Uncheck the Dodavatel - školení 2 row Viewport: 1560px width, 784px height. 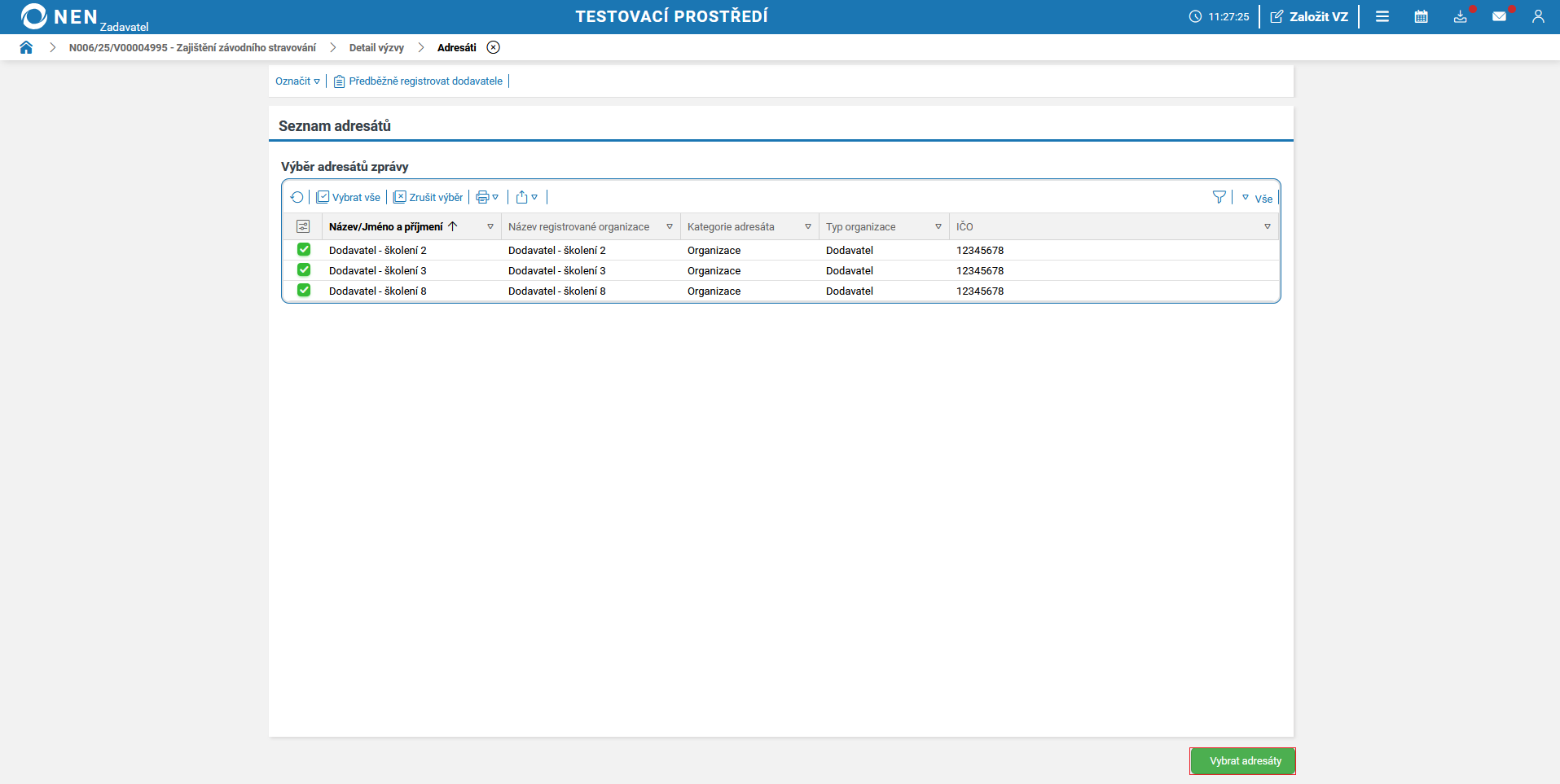pos(304,250)
